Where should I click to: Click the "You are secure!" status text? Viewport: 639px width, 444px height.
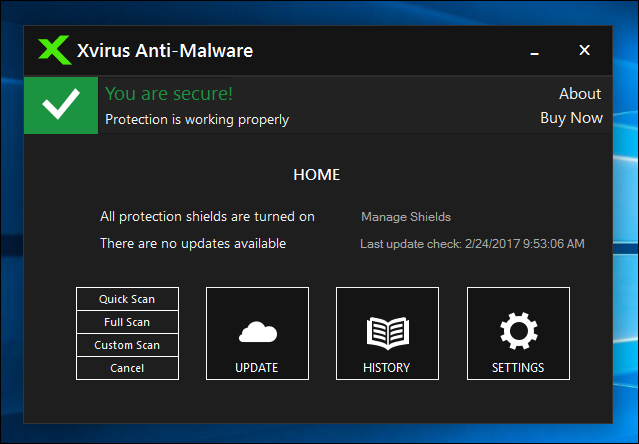pyautogui.click(x=169, y=94)
